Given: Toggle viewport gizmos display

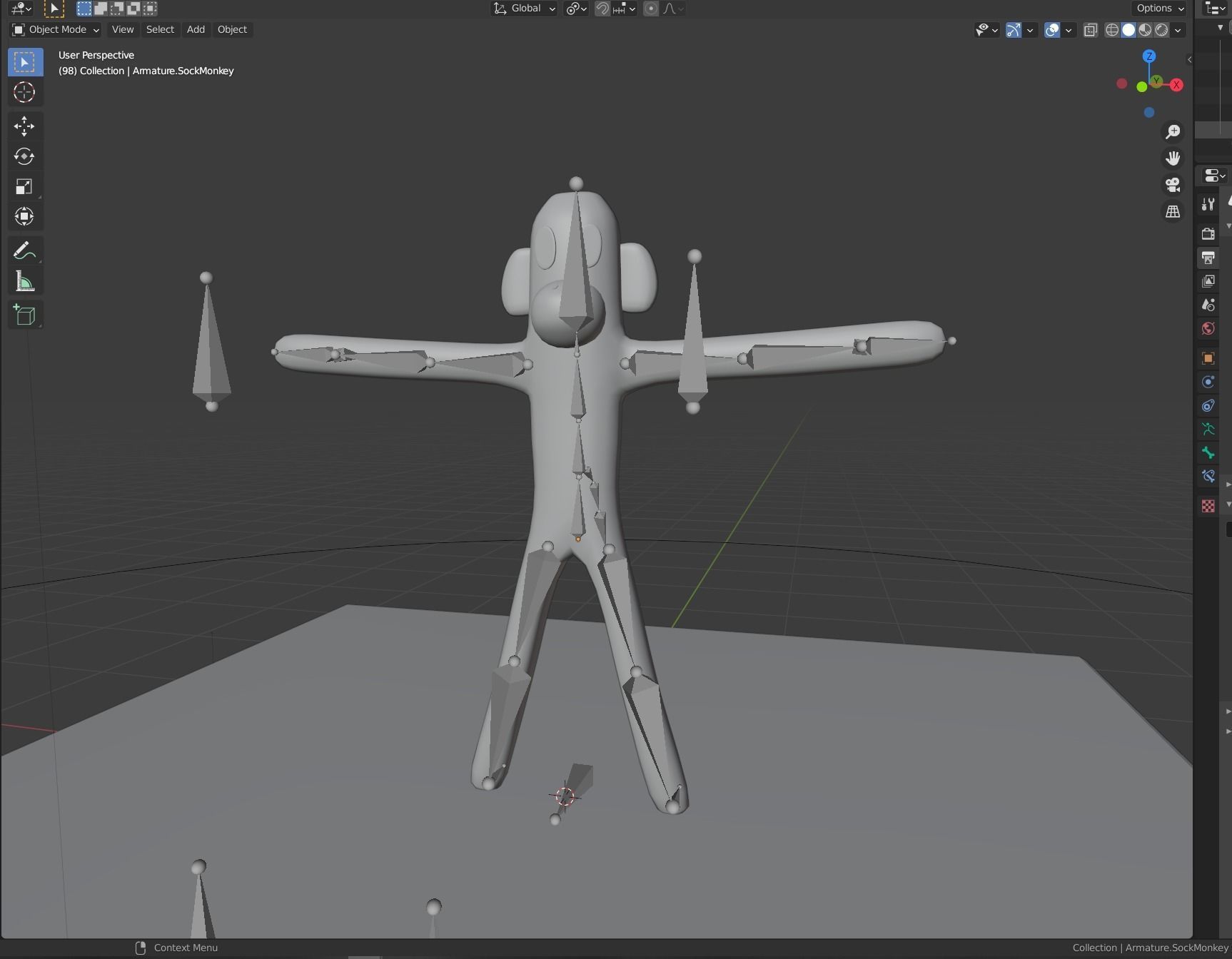Looking at the screenshot, I should pos(1014,30).
